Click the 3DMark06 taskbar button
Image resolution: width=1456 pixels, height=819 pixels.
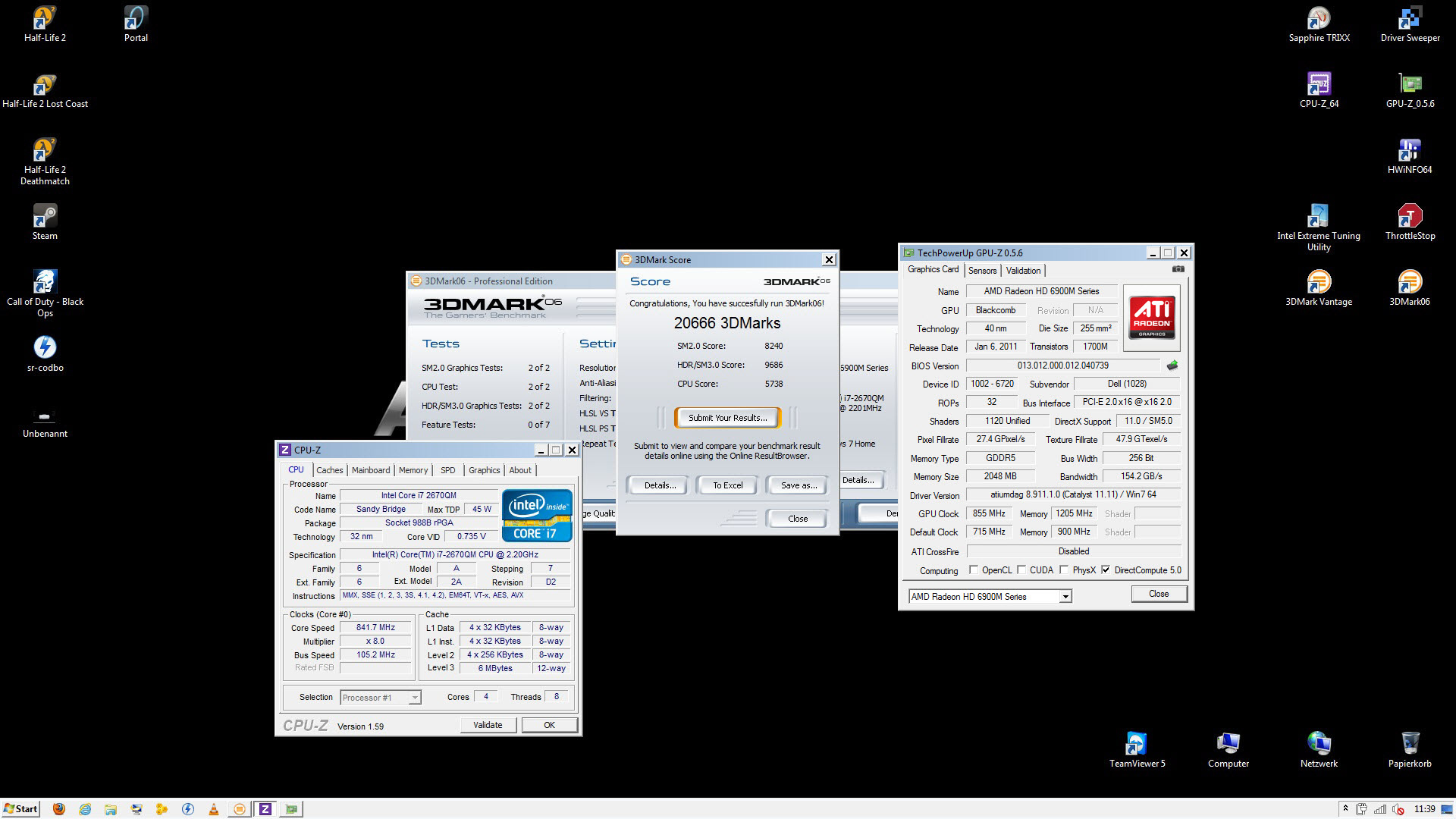pyautogui.click(x=239, y=809)
